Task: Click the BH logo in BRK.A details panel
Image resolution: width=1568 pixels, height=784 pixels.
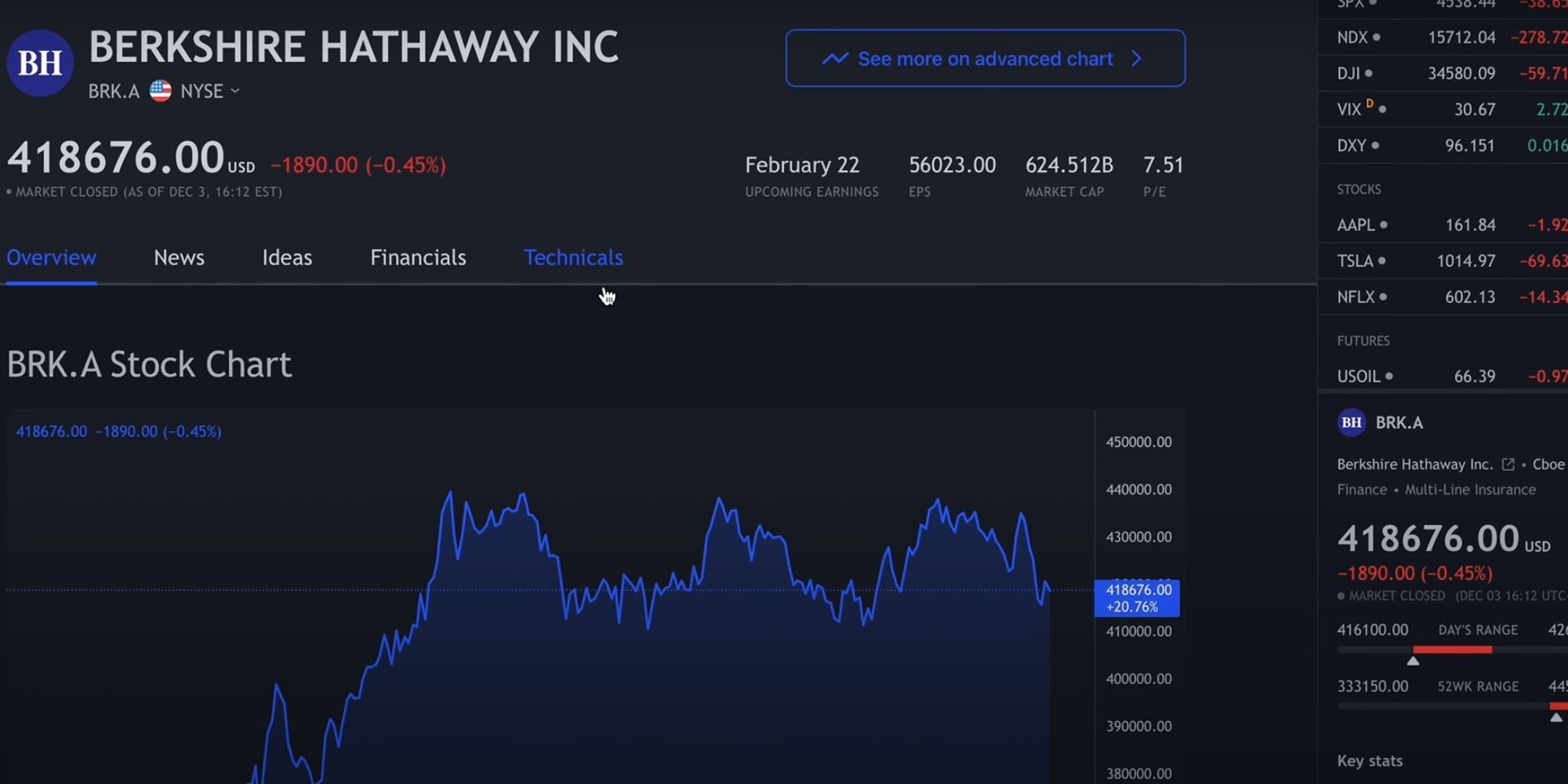Action: pos(1352,423)
